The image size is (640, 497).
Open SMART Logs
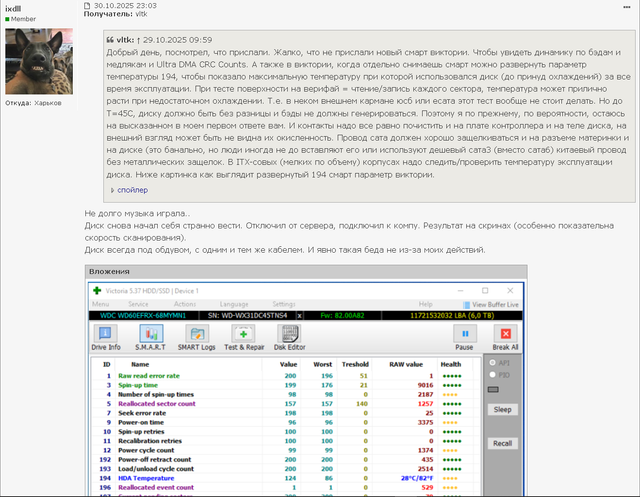pos(196,337)
